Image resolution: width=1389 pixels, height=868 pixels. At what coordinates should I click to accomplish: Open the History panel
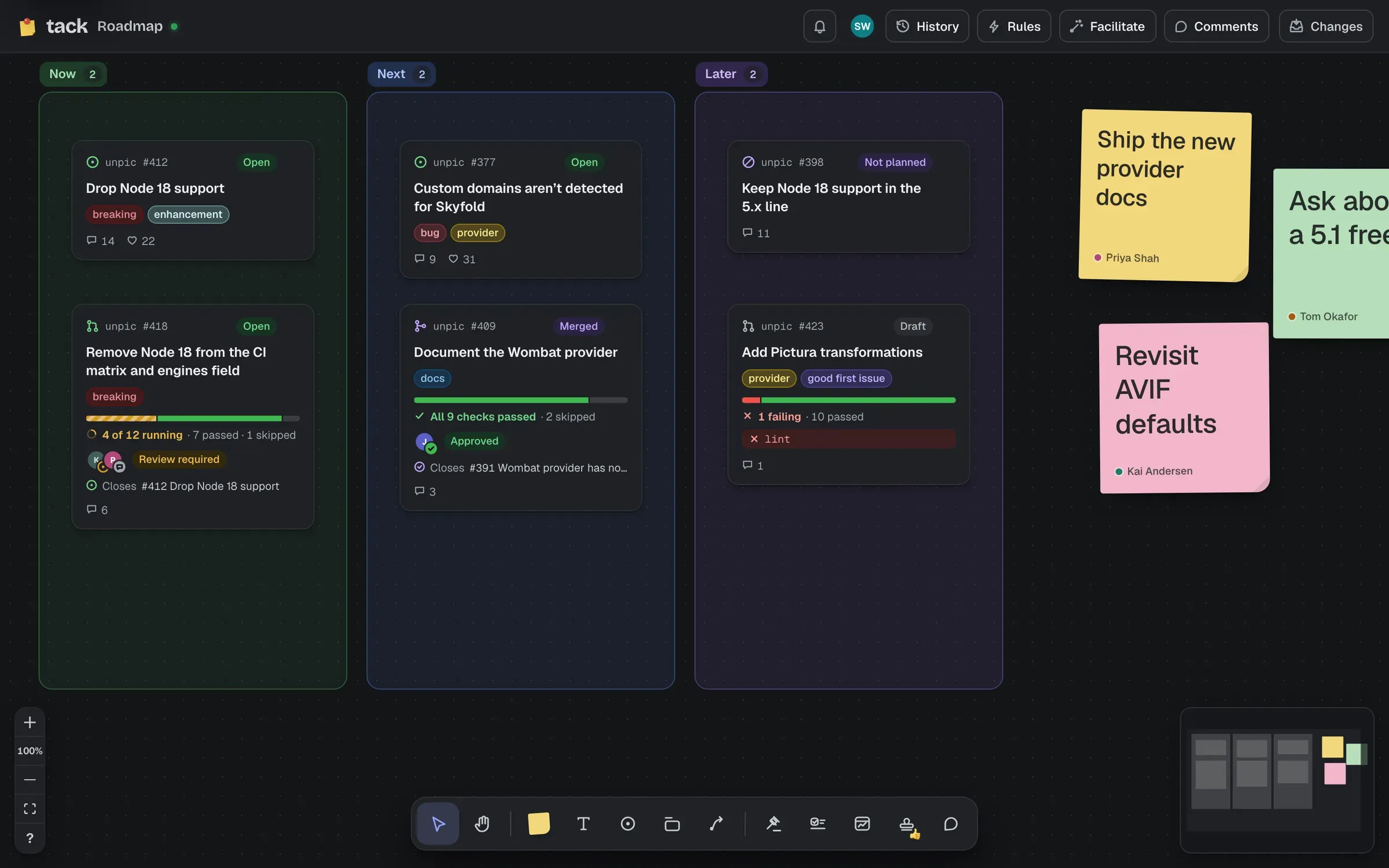coord(927,26)
